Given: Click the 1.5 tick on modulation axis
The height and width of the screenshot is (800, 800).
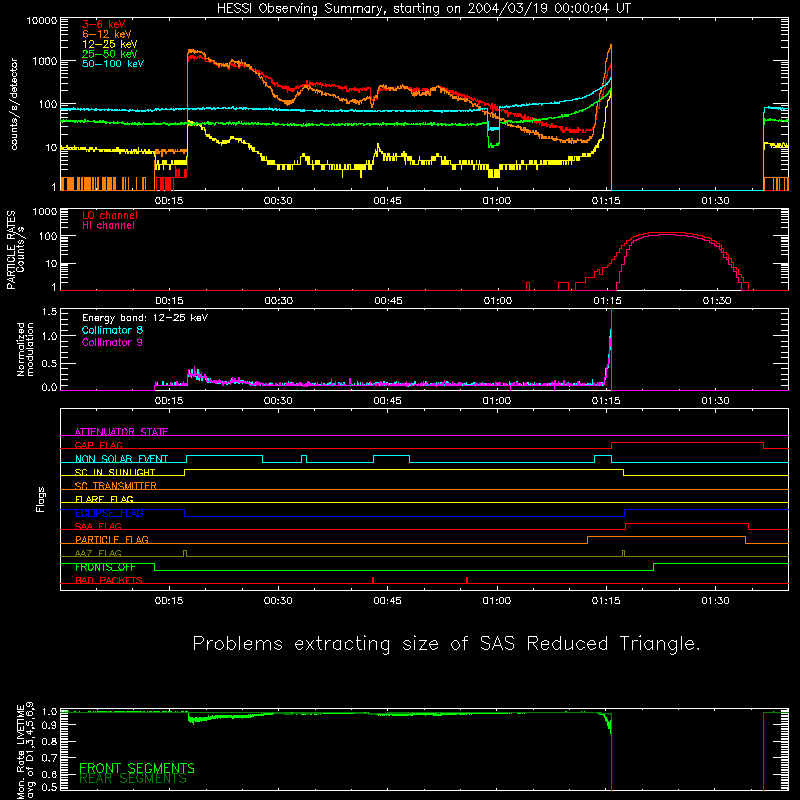Looking at the screenshot, I should click(x=49, y=312).
